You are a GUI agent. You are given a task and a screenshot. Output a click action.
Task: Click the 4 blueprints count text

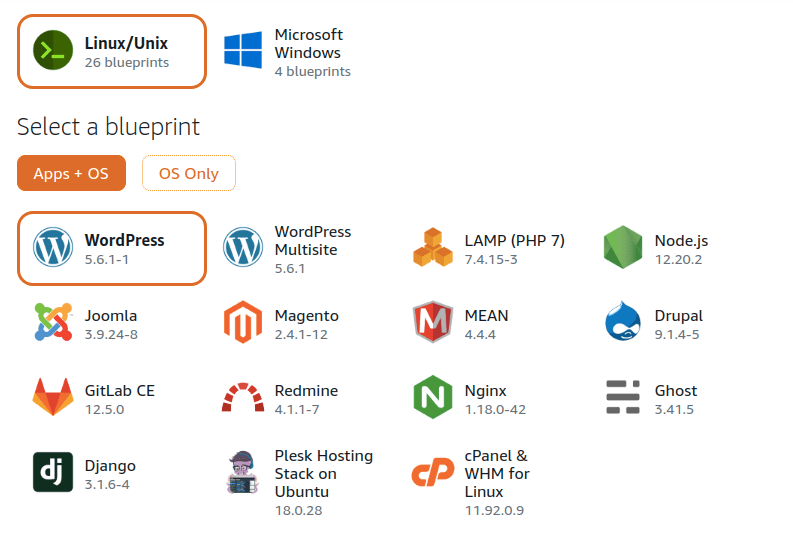313,72
